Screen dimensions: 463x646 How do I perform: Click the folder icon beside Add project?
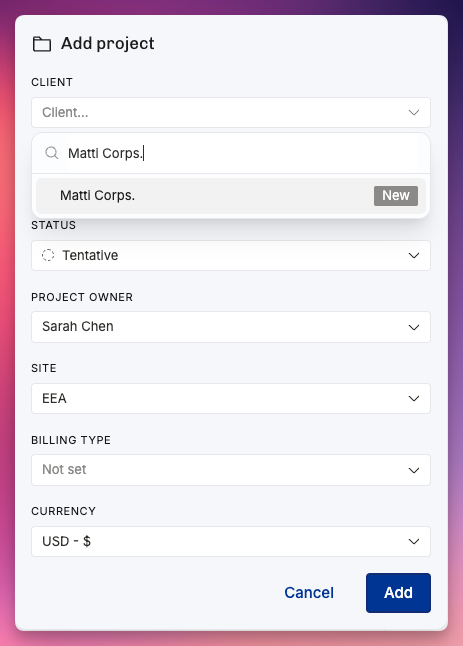point(42,44)
